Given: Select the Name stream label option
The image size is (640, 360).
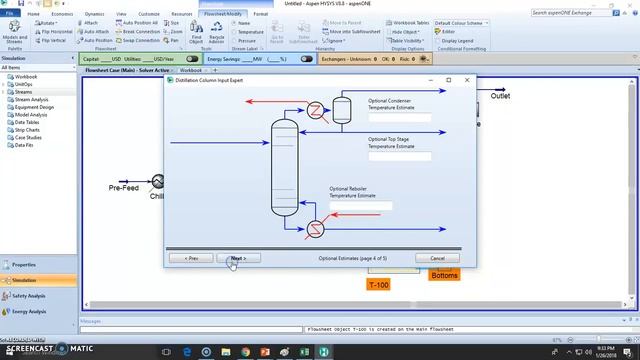Looking at the screenshot, I should click(241, 23).
